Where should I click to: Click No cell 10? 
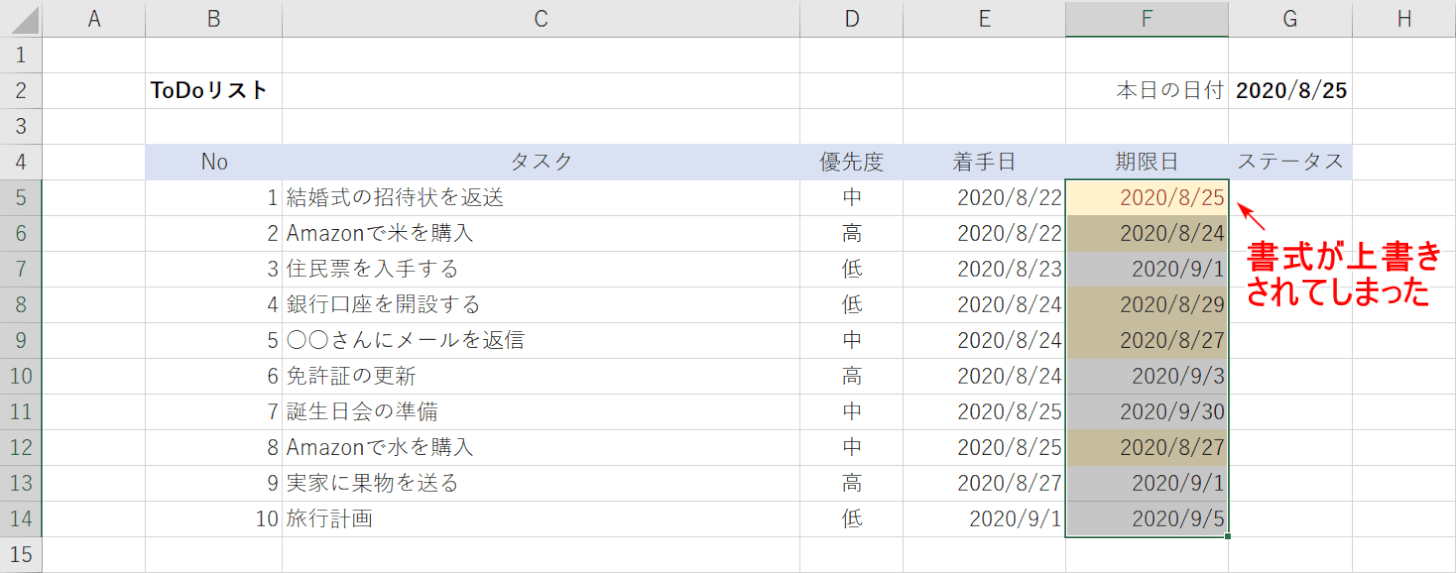coord(214,520)
